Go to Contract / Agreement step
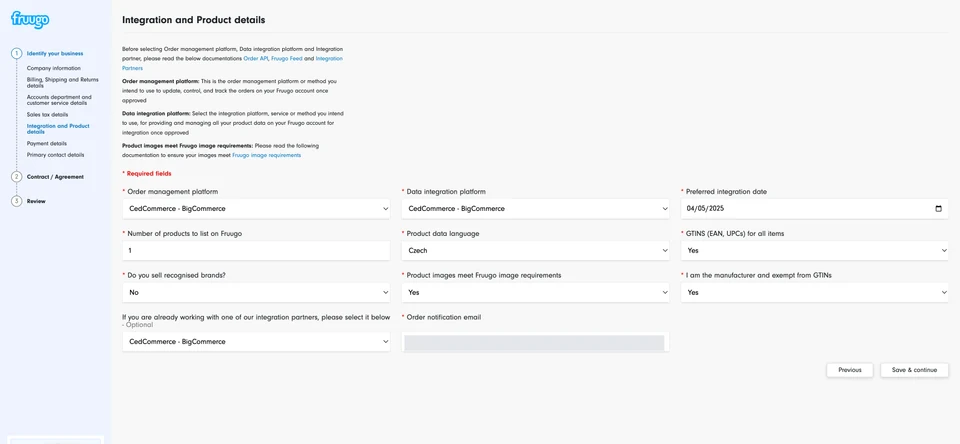960x444 pixels. coord(55,176)
